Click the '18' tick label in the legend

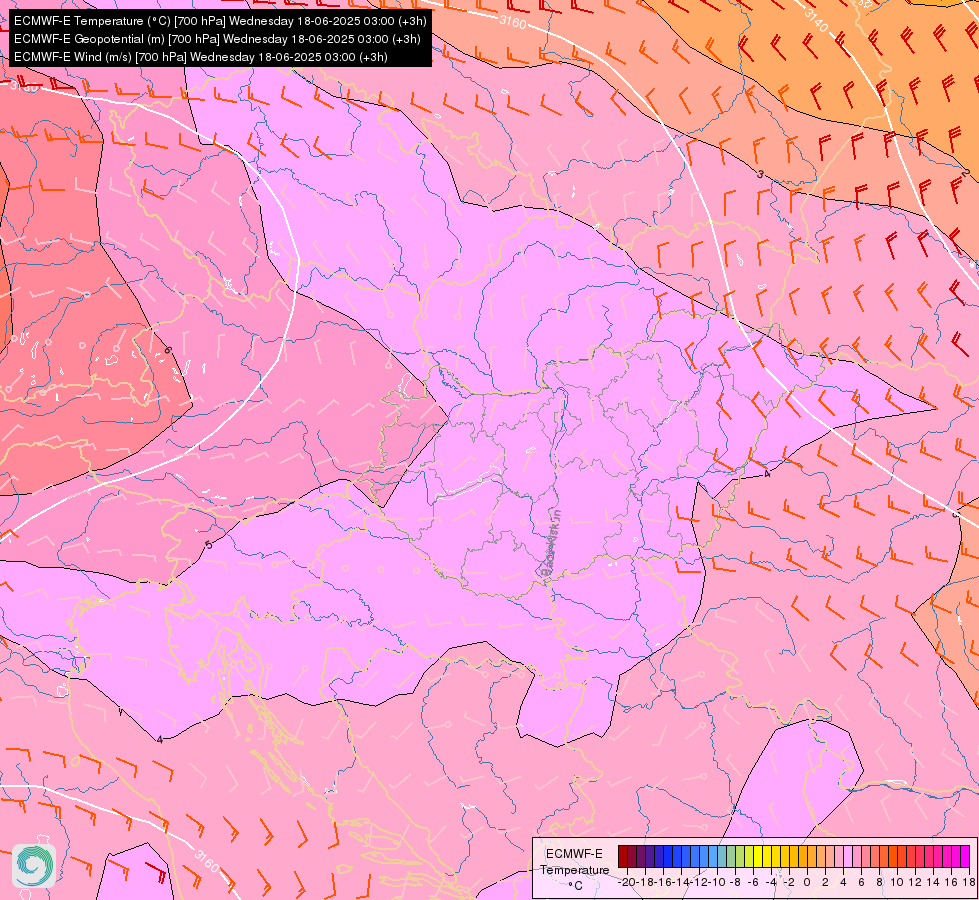point(968,882)
